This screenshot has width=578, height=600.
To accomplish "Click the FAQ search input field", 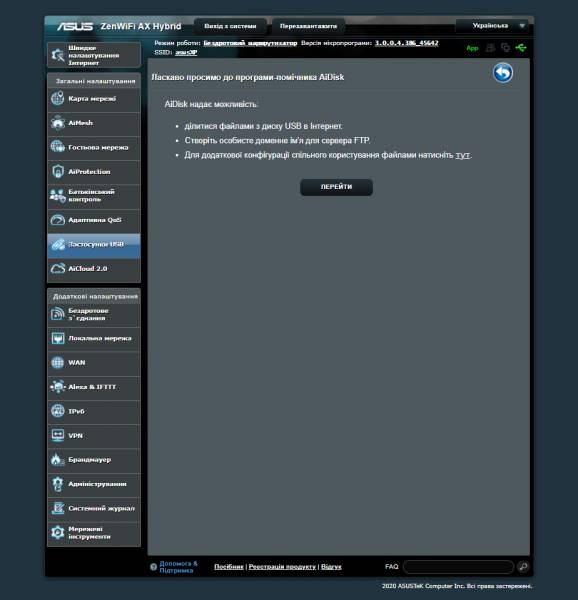I will pos(458,567).
